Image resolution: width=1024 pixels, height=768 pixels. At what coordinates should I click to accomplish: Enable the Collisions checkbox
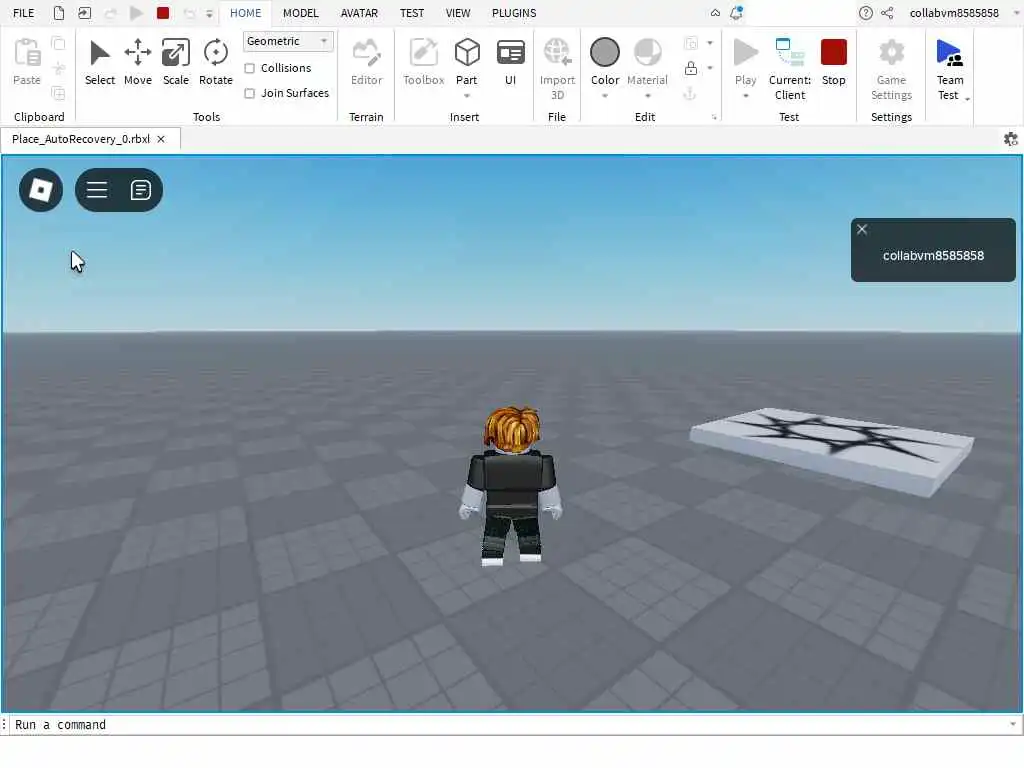(249, 68)
